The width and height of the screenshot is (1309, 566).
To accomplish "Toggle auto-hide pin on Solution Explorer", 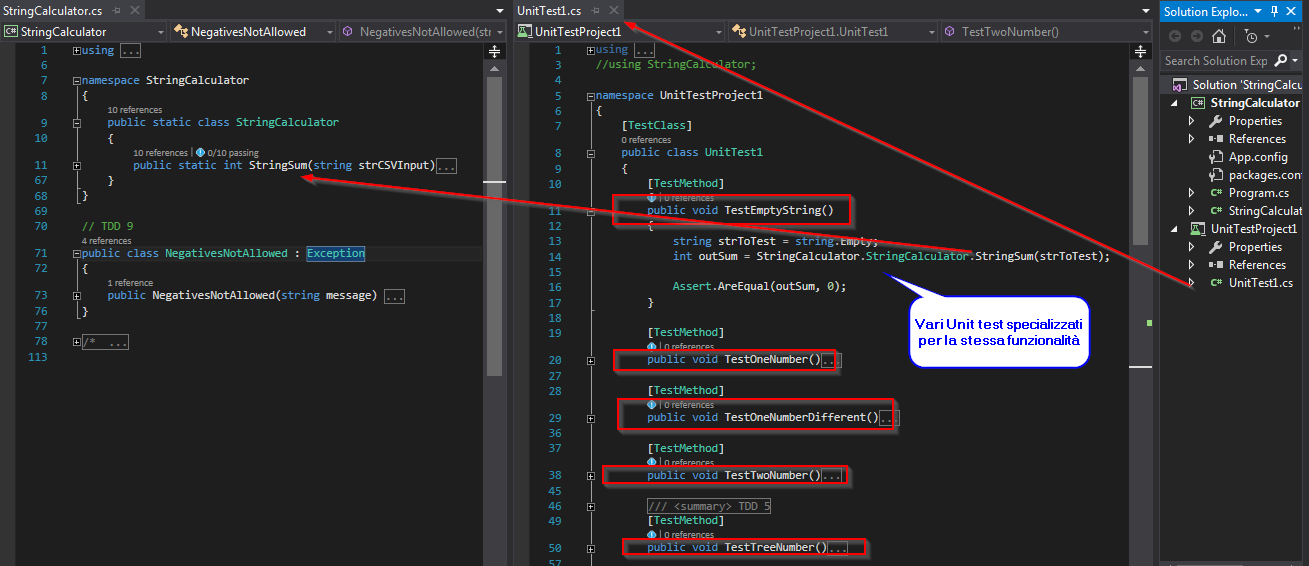I will point(1274,11).
